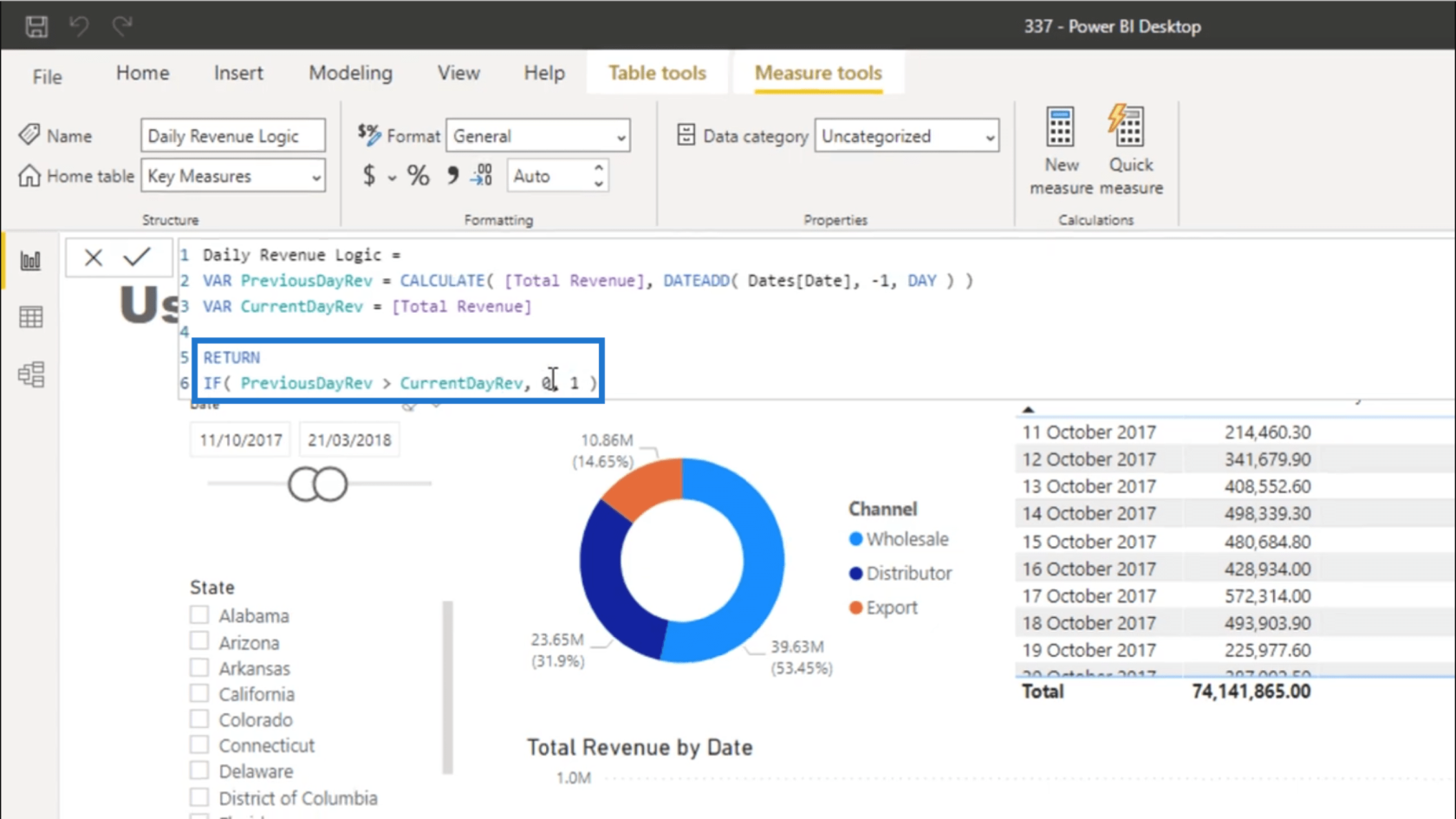Viewport: 1456px width, 819px height.
Task: Open the File menu
Action: coord(47,76)
